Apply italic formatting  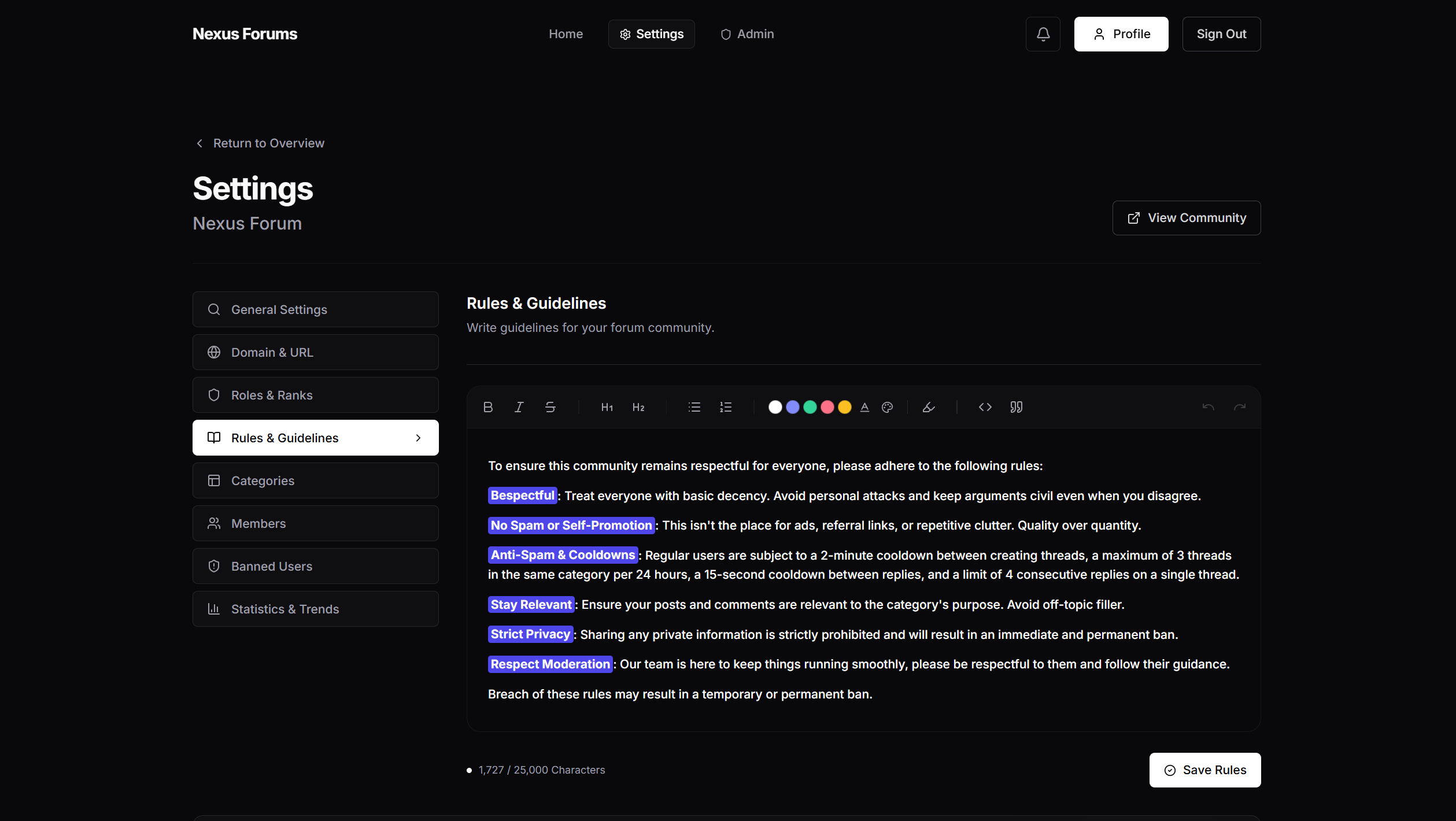[x=519, y=408]
